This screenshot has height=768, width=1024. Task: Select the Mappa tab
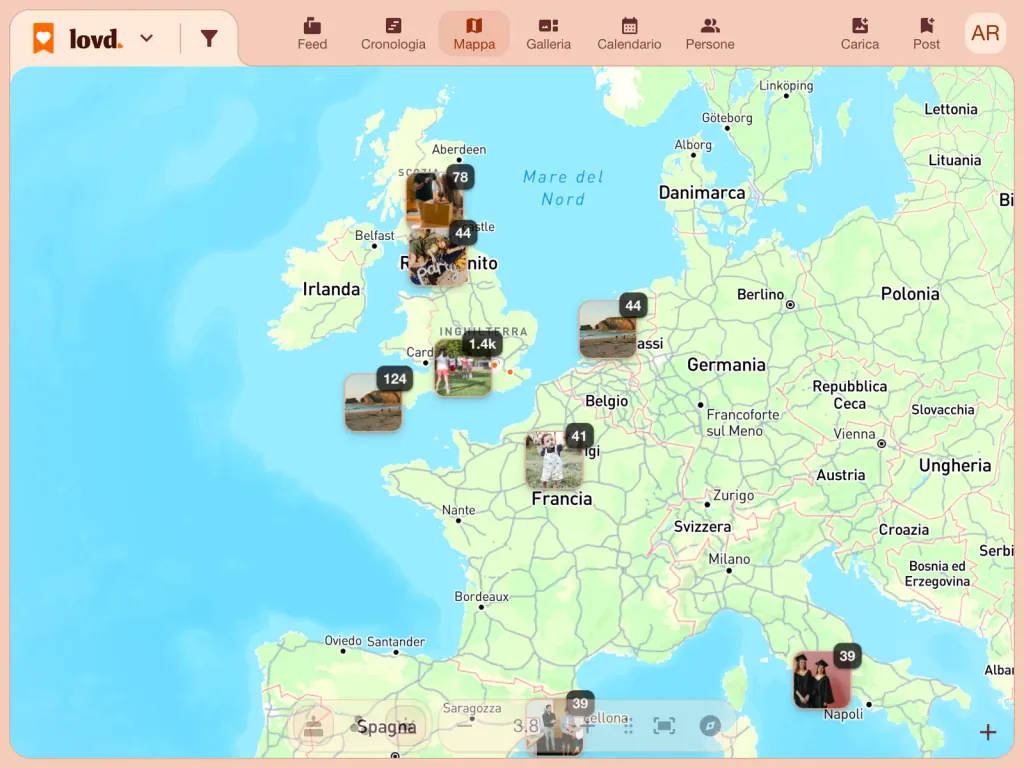pos(474,34)
